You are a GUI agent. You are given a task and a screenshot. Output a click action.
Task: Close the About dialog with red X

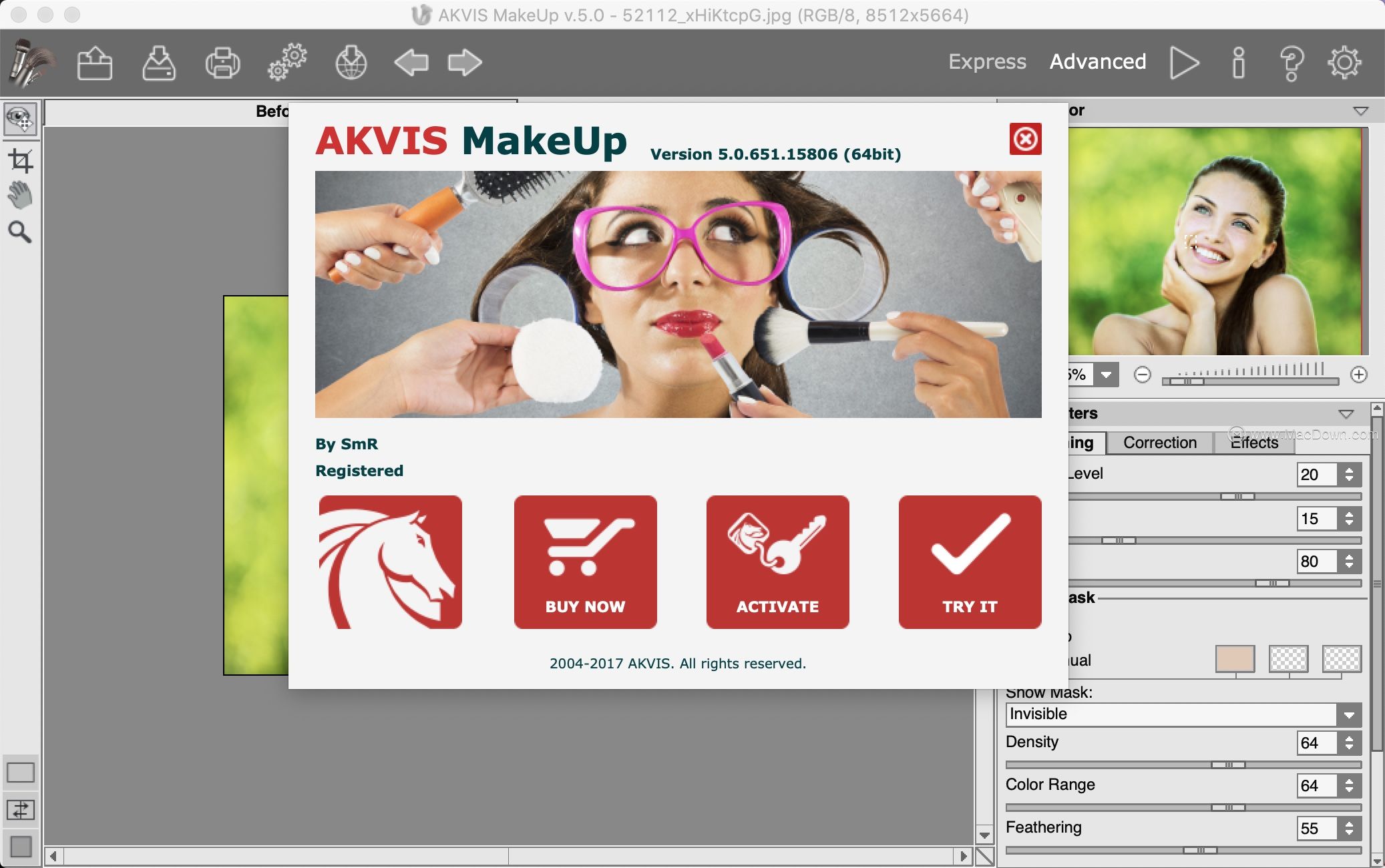tap(1025, 139)
